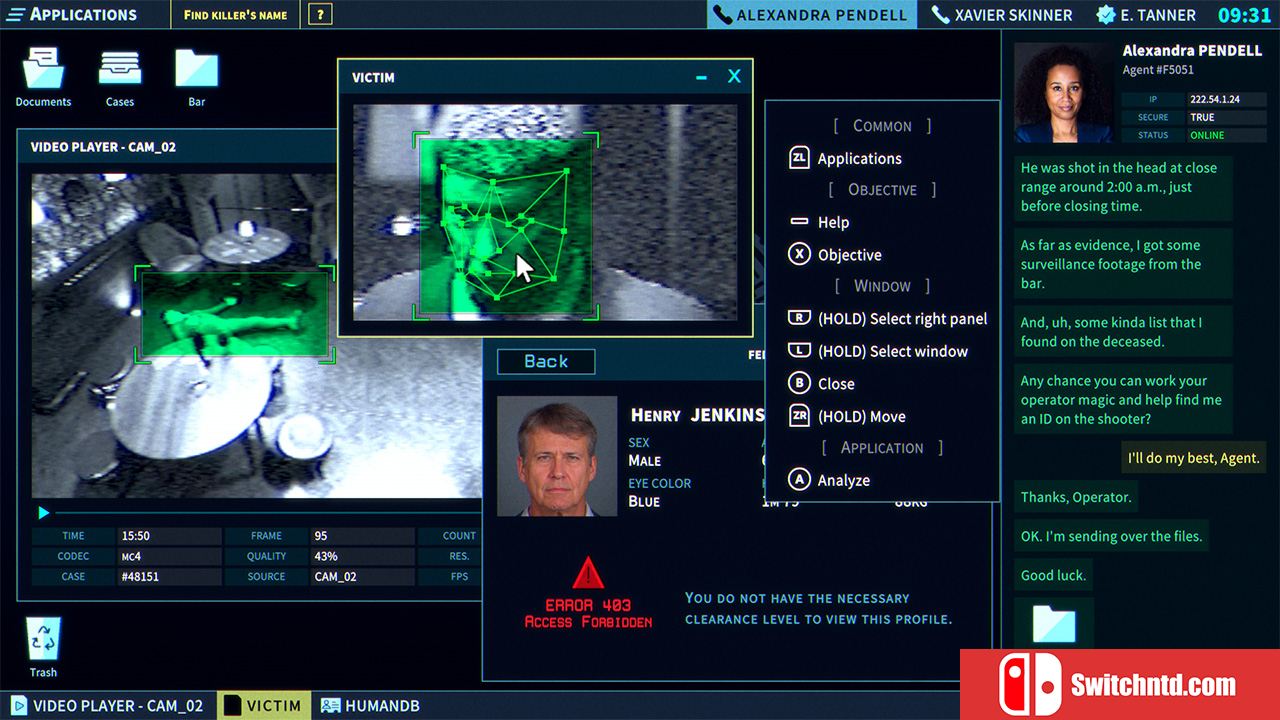This screenshot has width=1280, height=720.
Task: Play the CAM_02 video
Action: (43, 513)
